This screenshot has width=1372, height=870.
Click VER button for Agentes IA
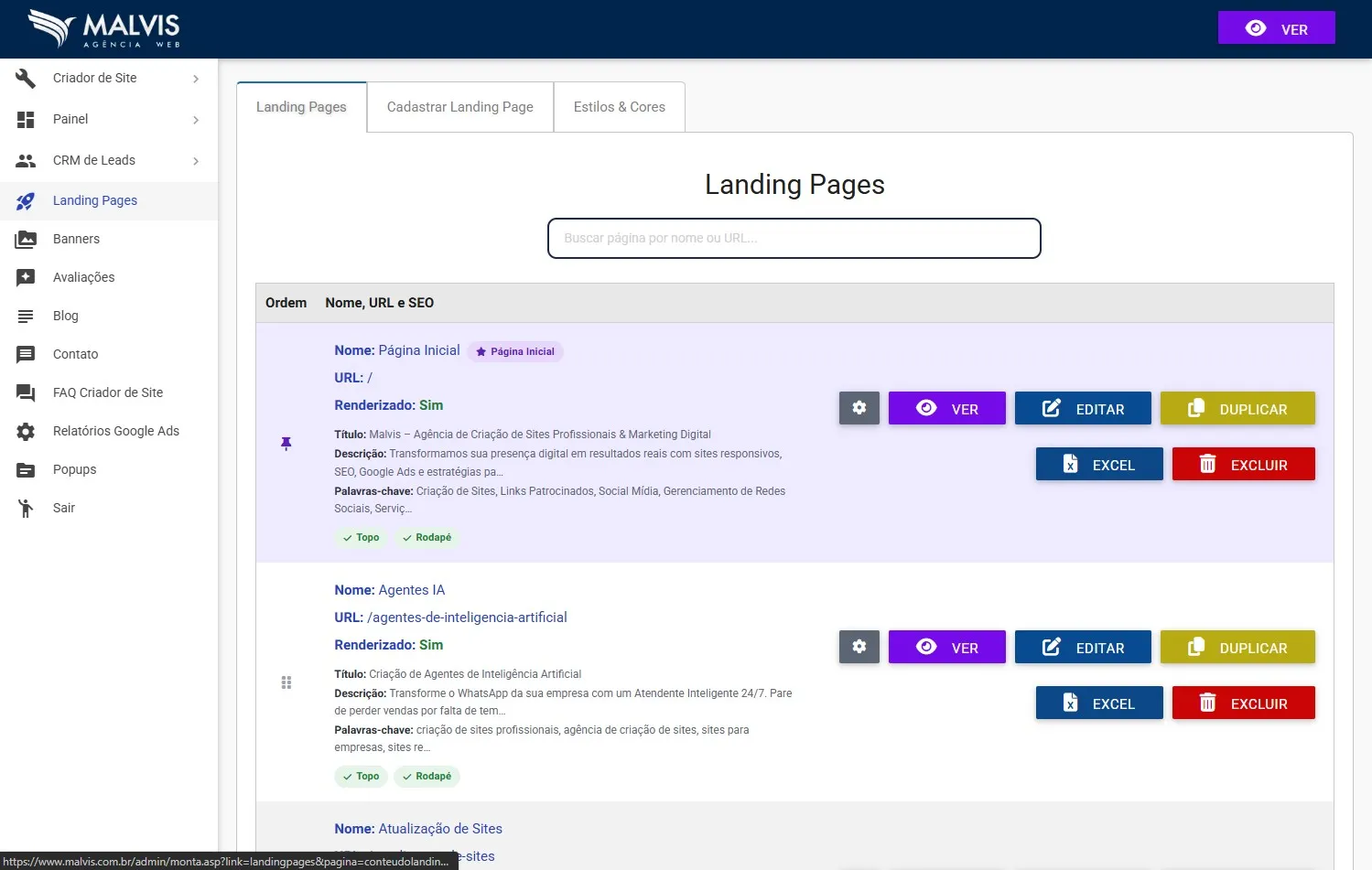947,647
